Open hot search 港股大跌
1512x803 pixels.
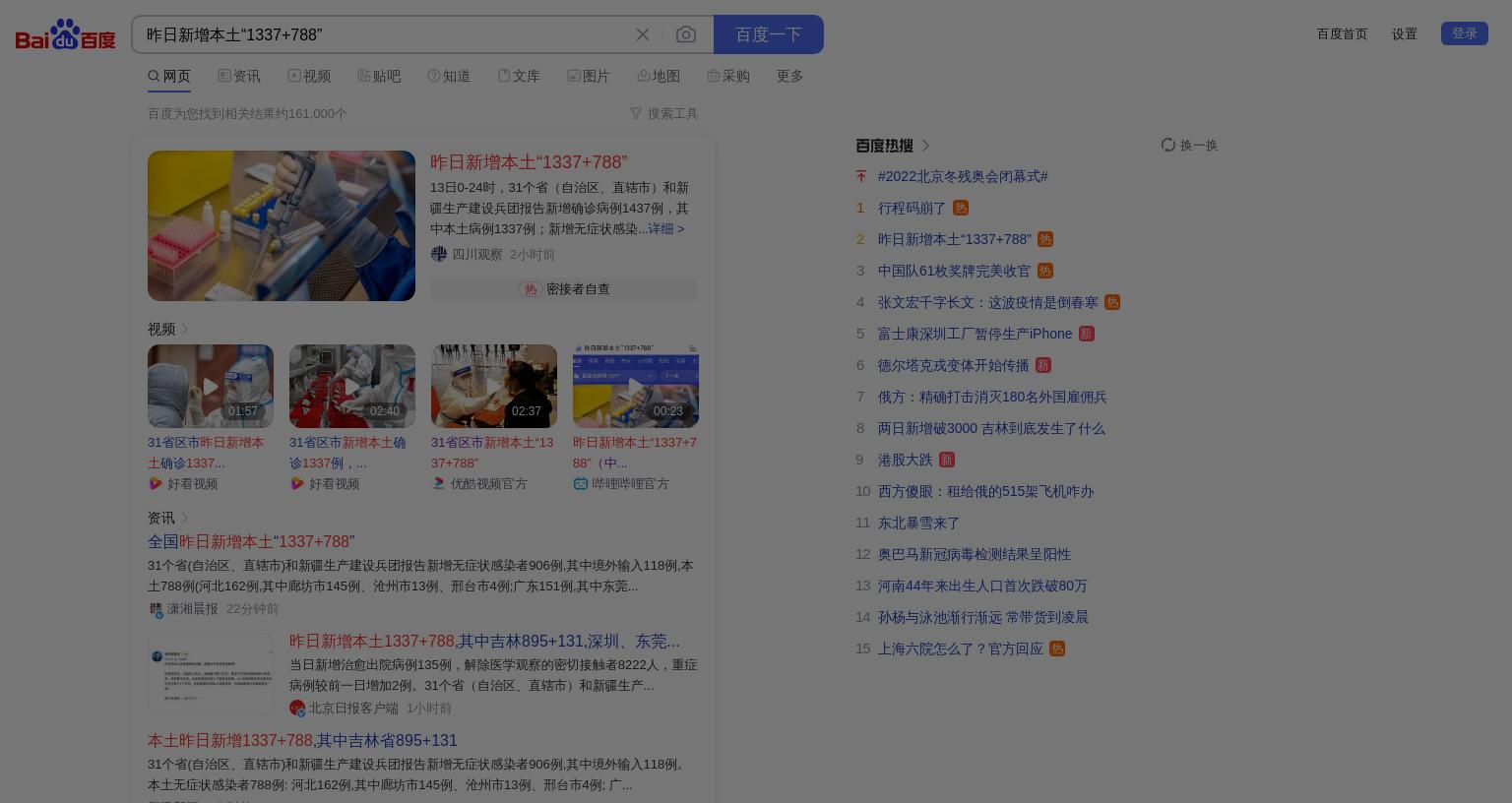coord(905,460)
